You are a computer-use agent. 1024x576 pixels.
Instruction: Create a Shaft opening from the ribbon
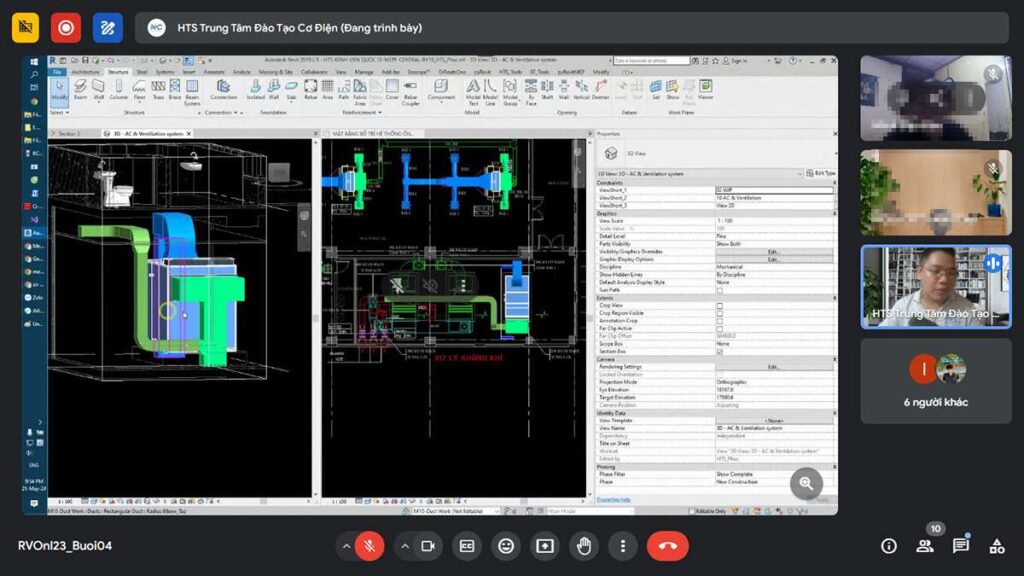pyautogui.click(x=546, y=90)
